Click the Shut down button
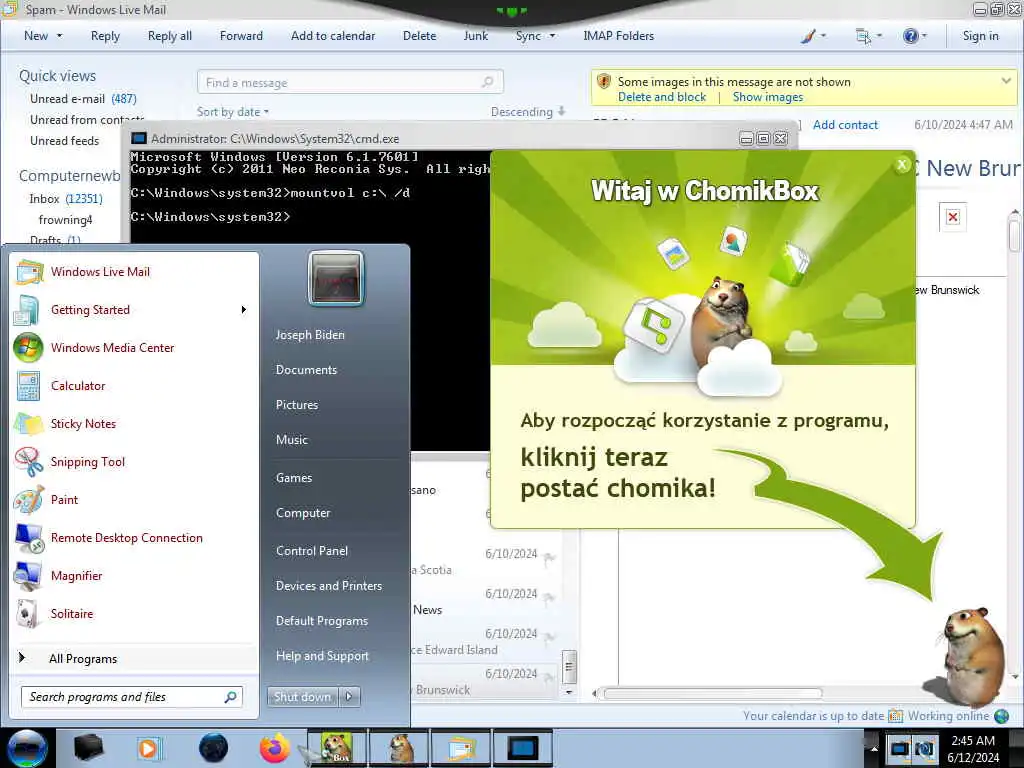This screenshot has width=1024, height=768. 303,697
